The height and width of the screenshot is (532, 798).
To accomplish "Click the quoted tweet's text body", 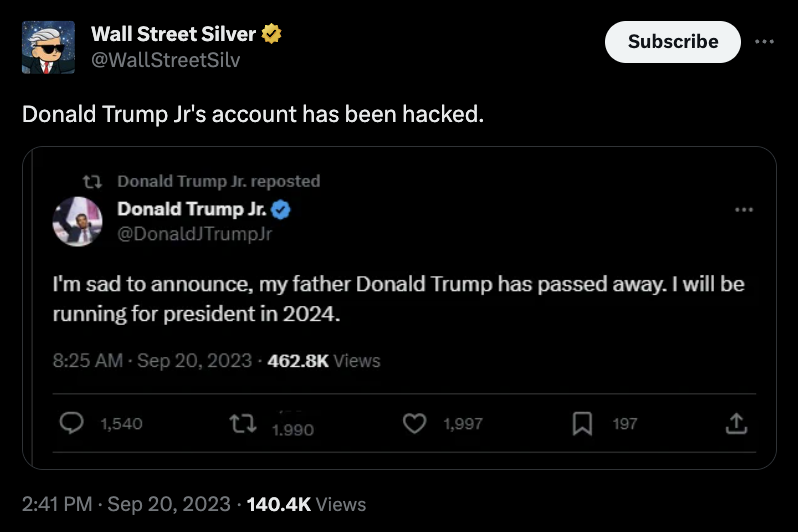I will 398,299.
